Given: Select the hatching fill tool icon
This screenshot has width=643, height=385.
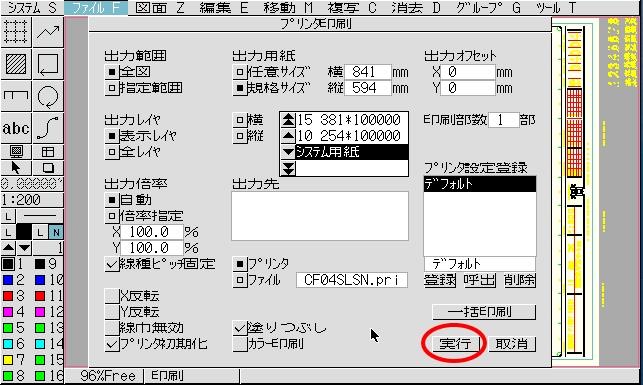Looking at the screenshot, I should (x=16, y=64).
